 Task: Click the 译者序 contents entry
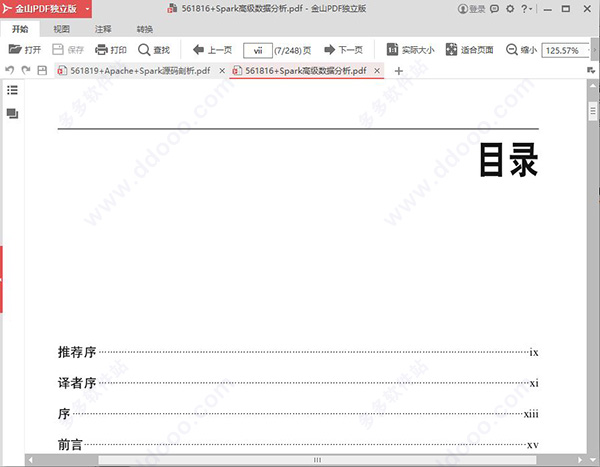click(298, 383)
